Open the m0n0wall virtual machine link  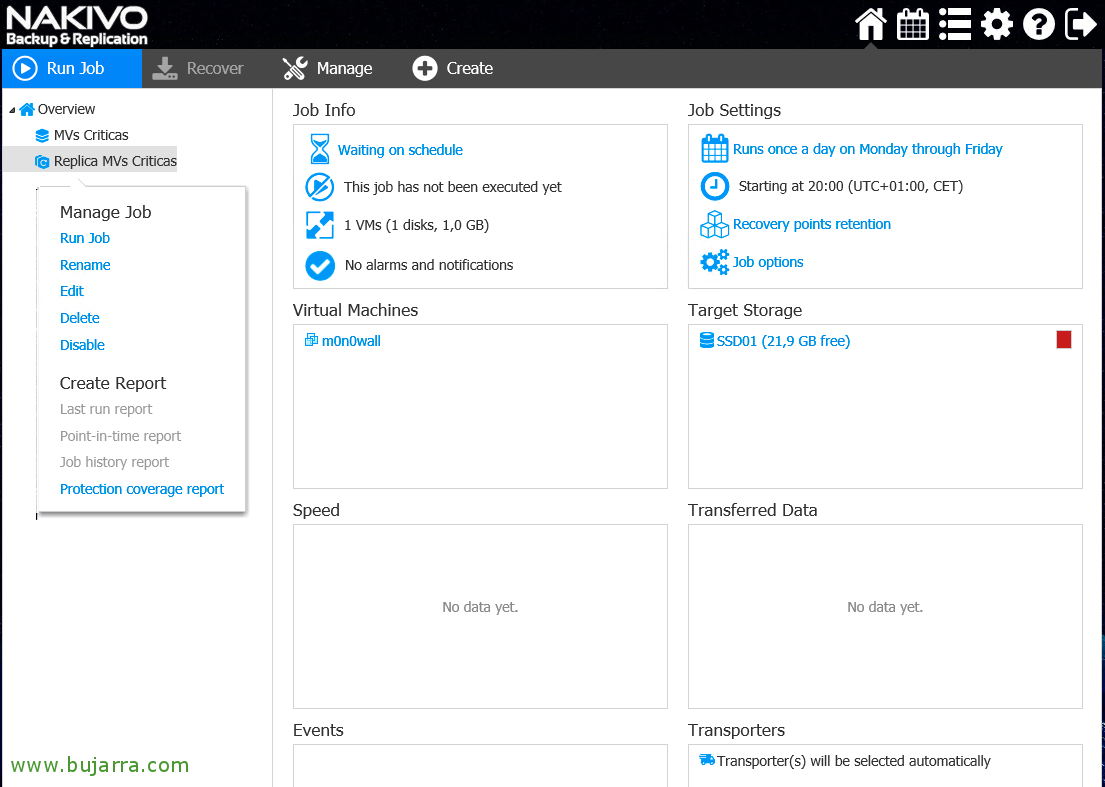pos(351,341)
